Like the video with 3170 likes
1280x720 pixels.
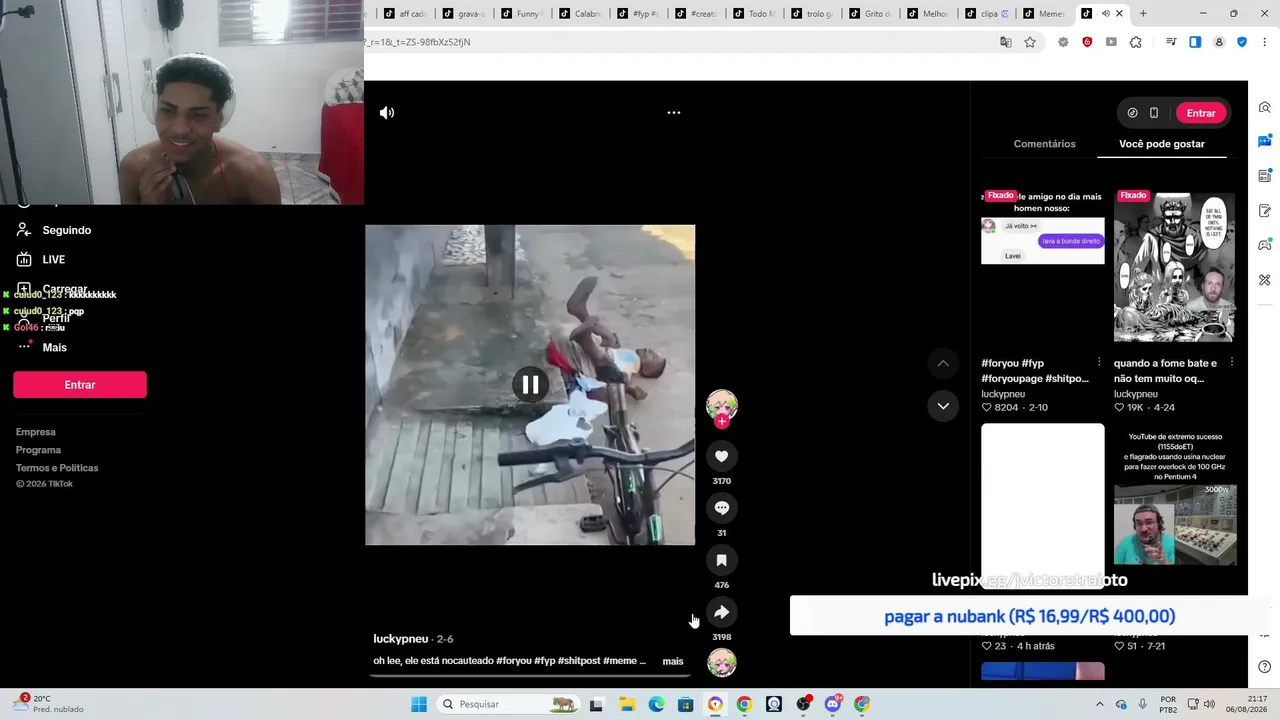(721, 456)
